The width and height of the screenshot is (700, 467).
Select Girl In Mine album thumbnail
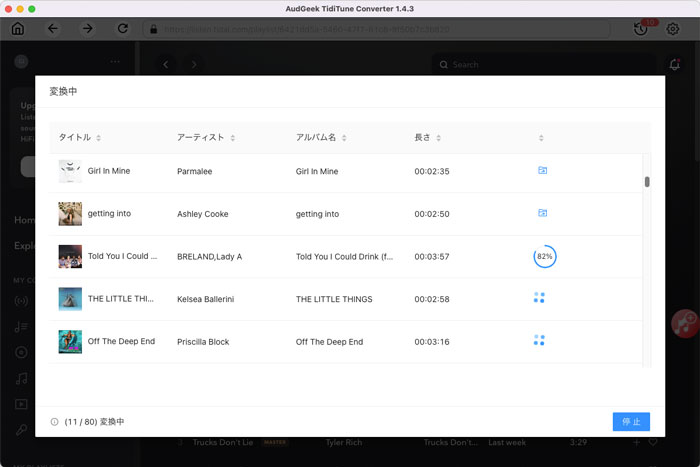[70, 171]
